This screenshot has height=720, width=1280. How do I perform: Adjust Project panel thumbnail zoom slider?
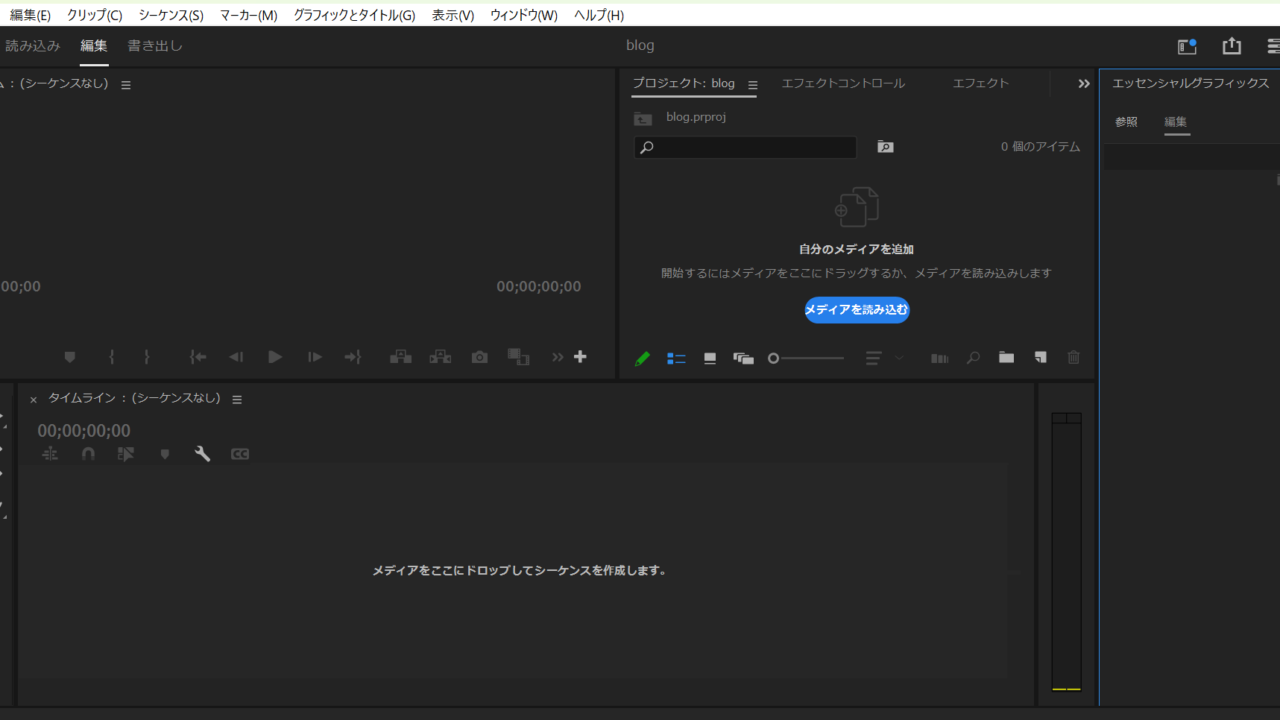tap(806, 358)
